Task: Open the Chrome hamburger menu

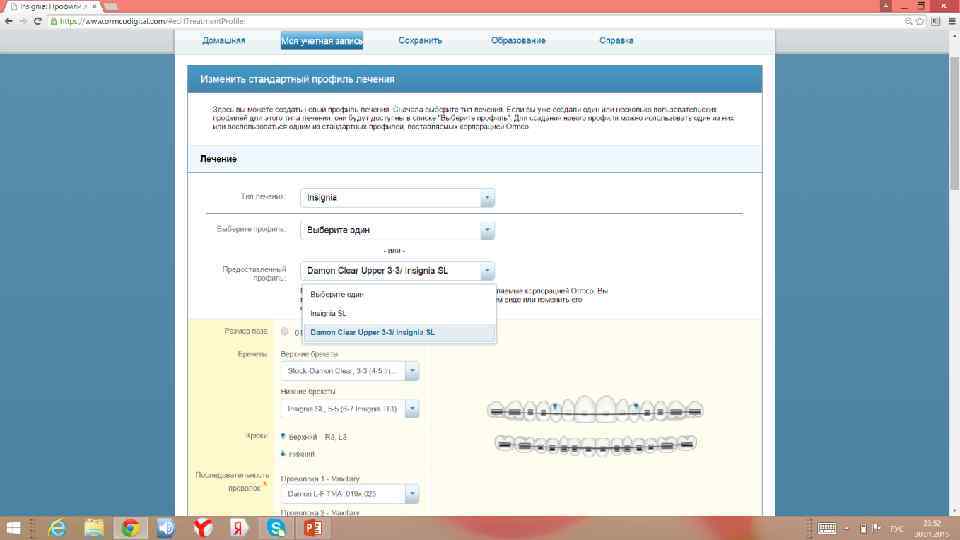Action: (952, 21)
